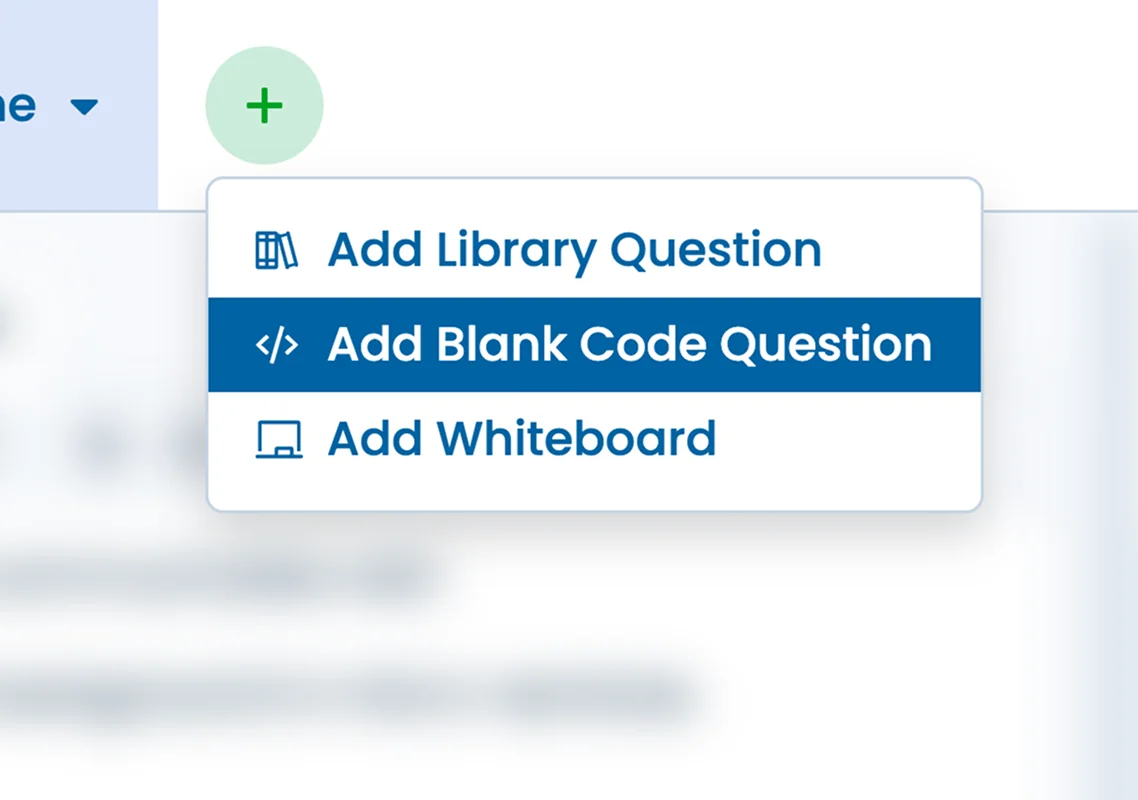This screenshot has height=800, width=1138.
Task: Click the highlighted blue menu row
Action: coord(594,344)
